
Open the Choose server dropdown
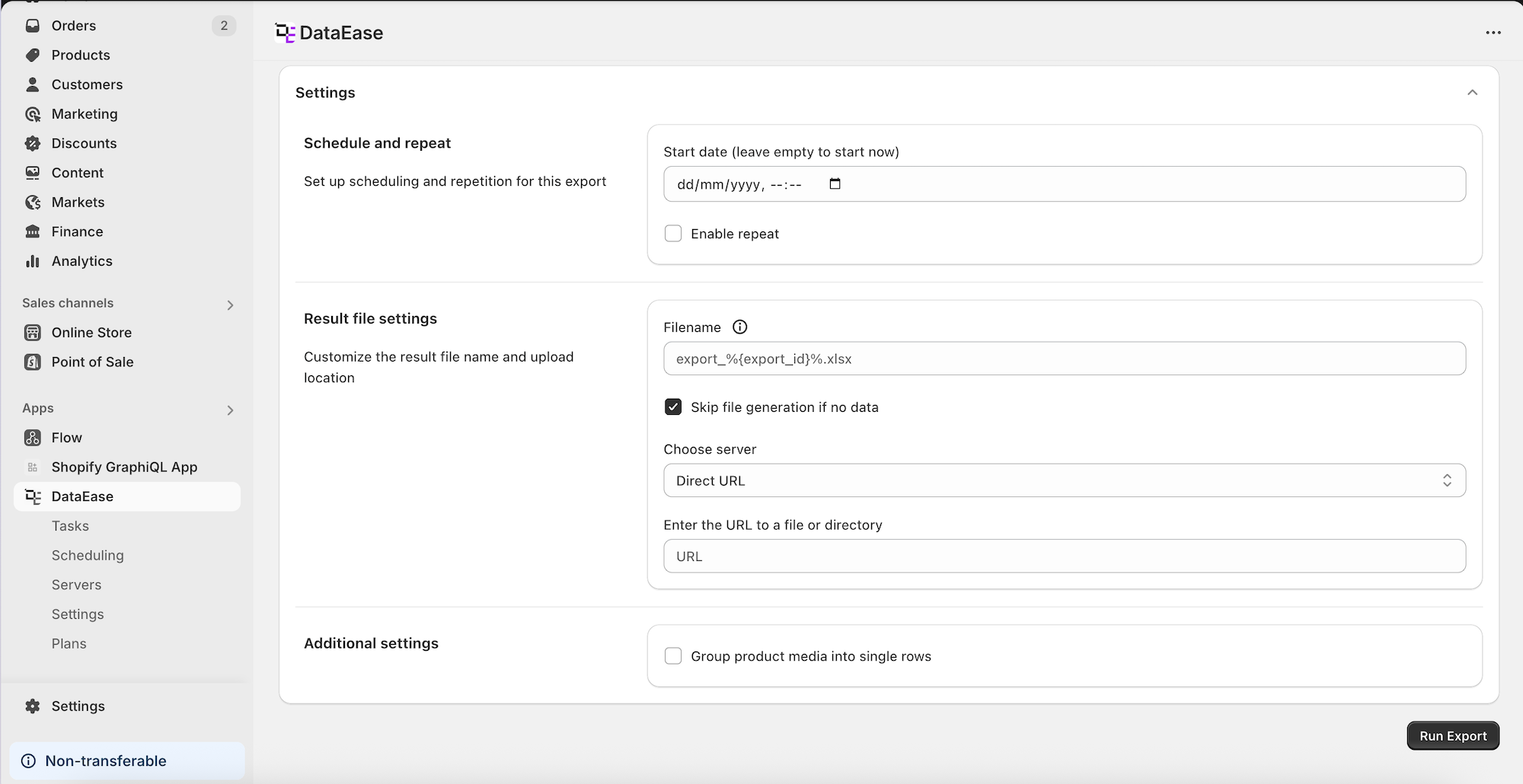click(x=1065, y=480)
